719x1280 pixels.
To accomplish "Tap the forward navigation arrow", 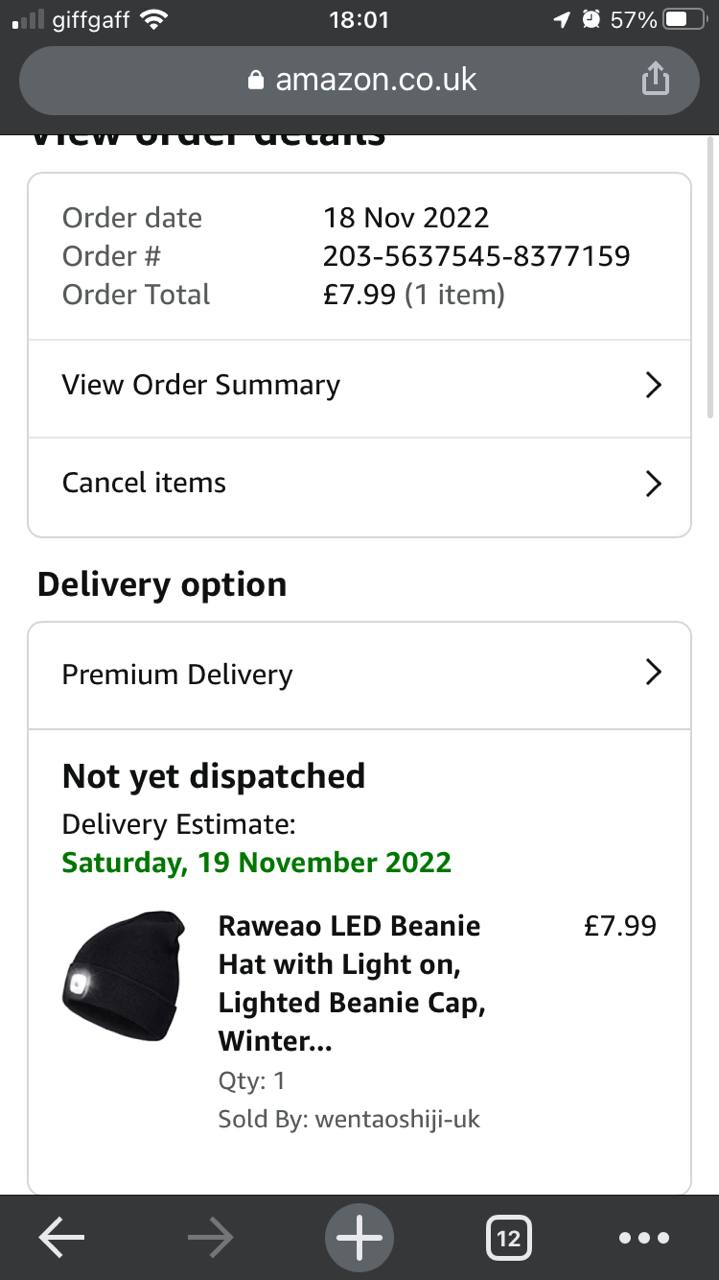I will pos(210,1238).
